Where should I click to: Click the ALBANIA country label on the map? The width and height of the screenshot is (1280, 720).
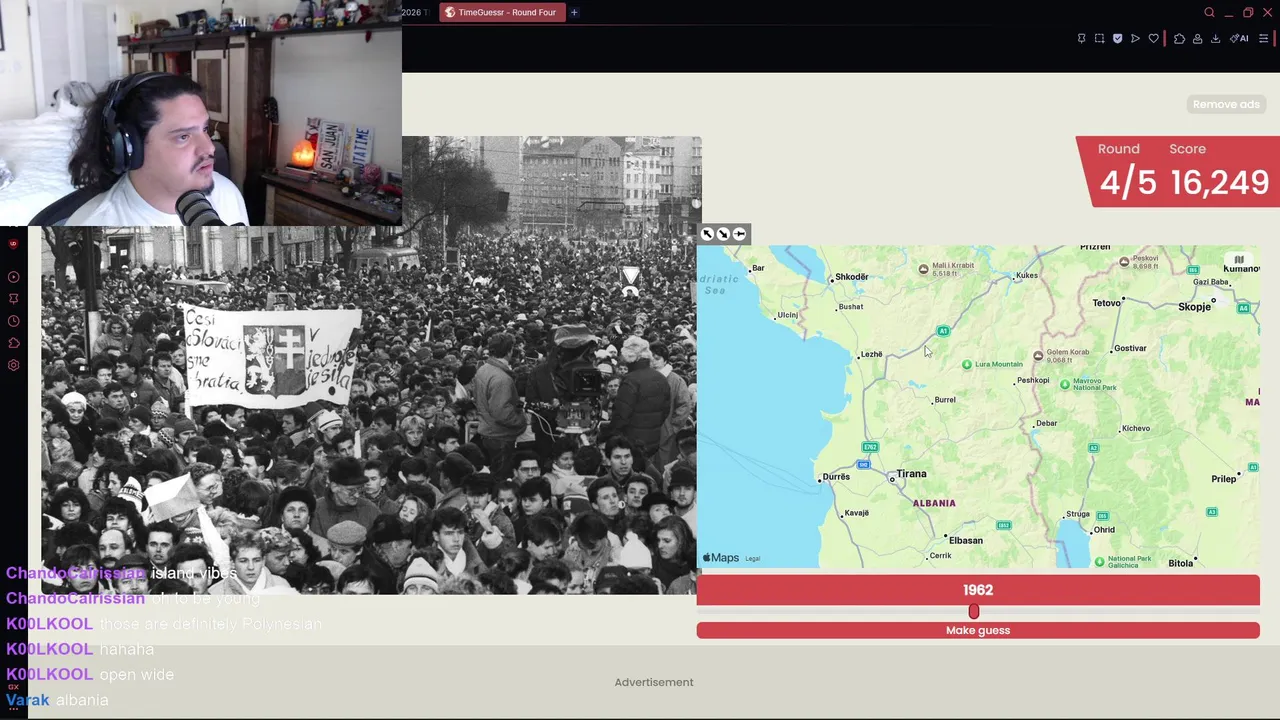[934, 503]
